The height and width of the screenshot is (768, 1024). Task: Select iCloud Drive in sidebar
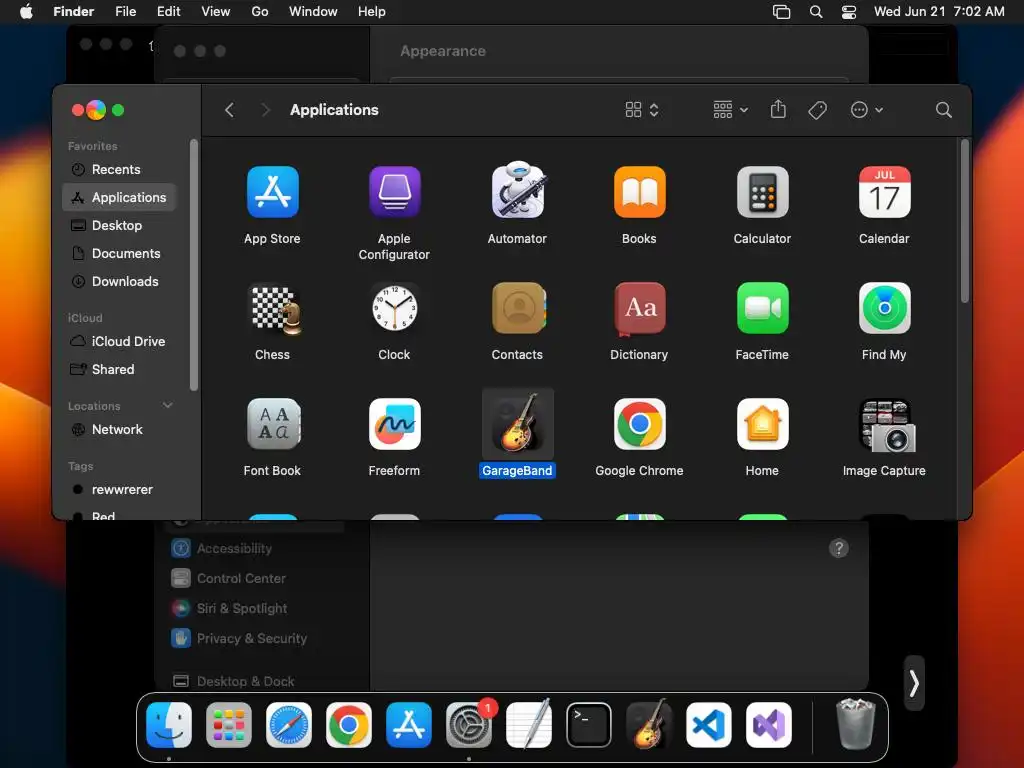(x=120, y=342)
